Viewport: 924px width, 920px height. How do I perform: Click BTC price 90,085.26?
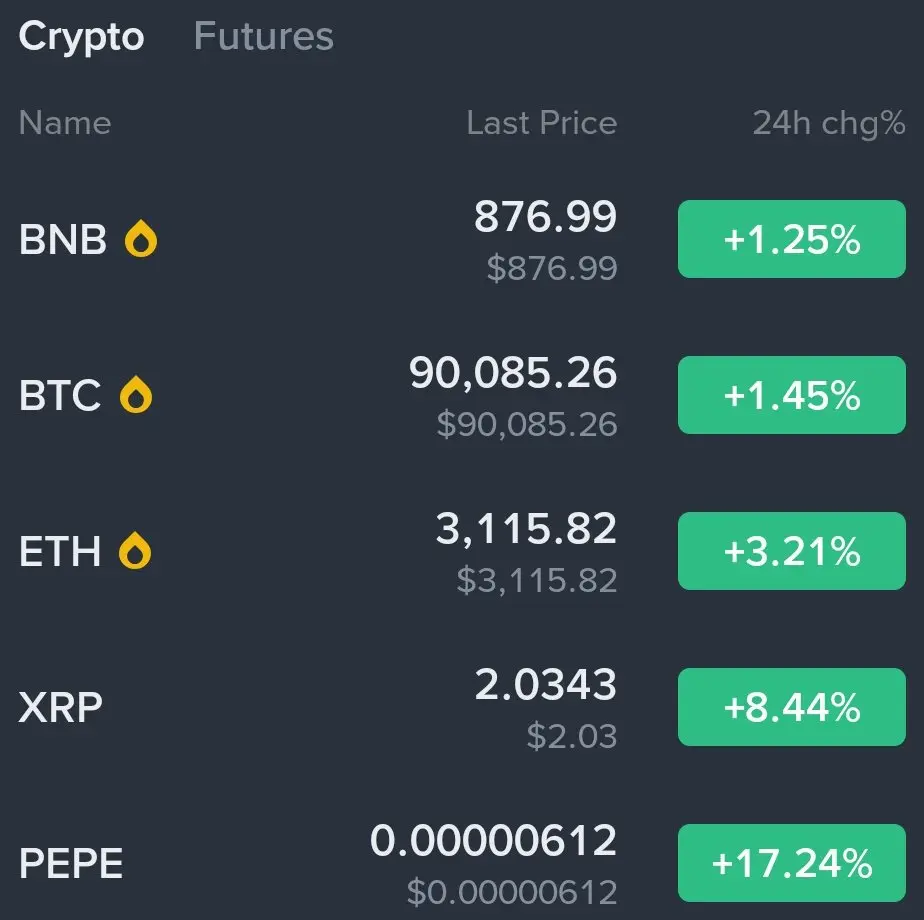point(513,373)
